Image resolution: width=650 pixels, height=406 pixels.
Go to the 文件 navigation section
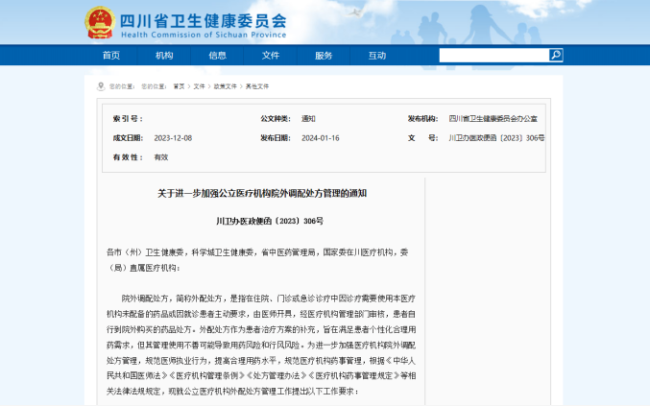(270, 55)
